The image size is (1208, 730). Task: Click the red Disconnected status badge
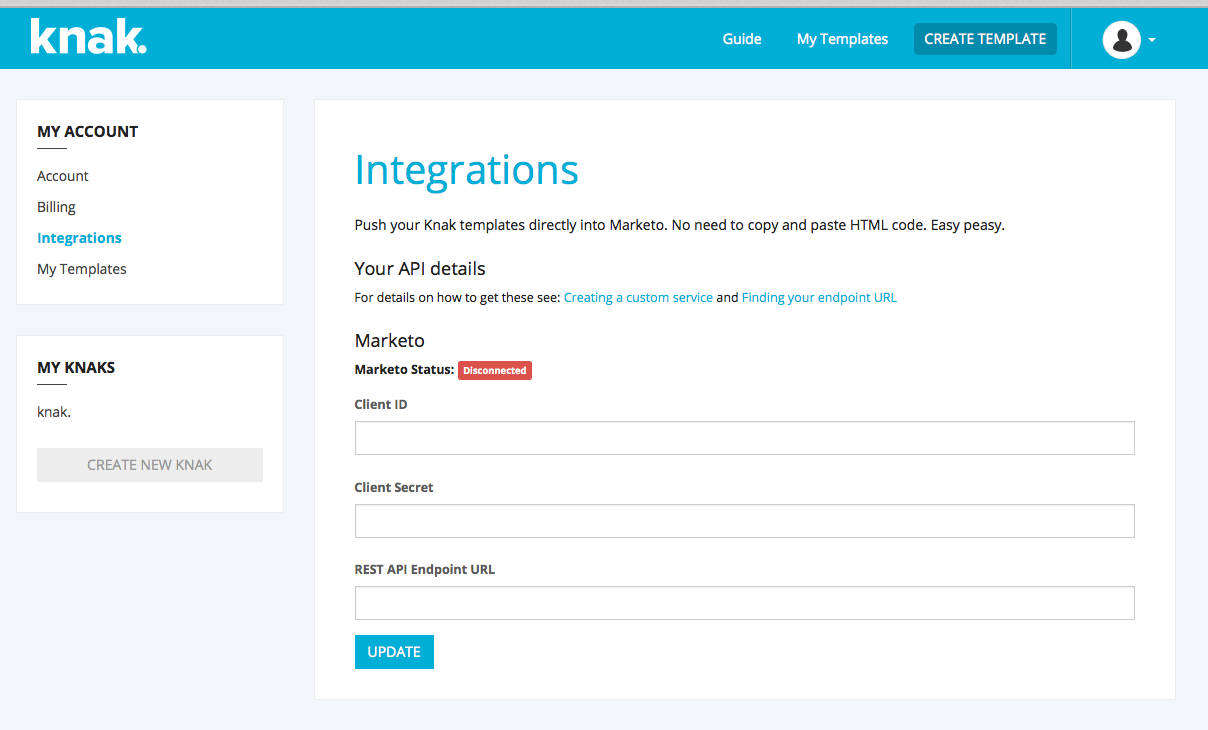point(495,370)
